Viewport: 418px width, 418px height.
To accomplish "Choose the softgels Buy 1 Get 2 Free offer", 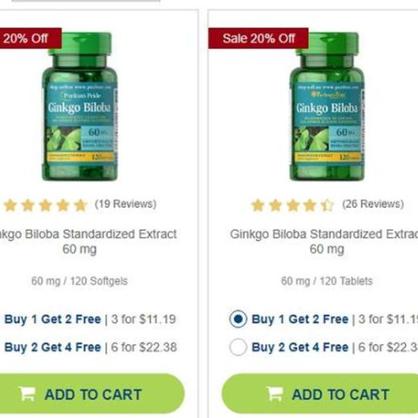I will coord(90,319).
